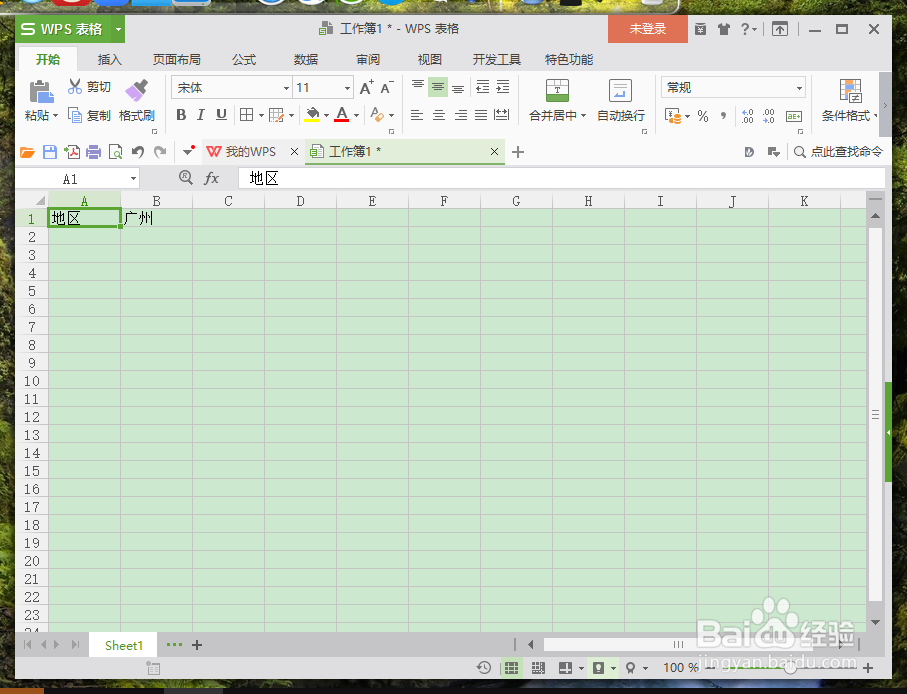This screenshot has height=694, width=907.
Task: Open the 开发工具 ribbon tab
Action: point(496,60)
